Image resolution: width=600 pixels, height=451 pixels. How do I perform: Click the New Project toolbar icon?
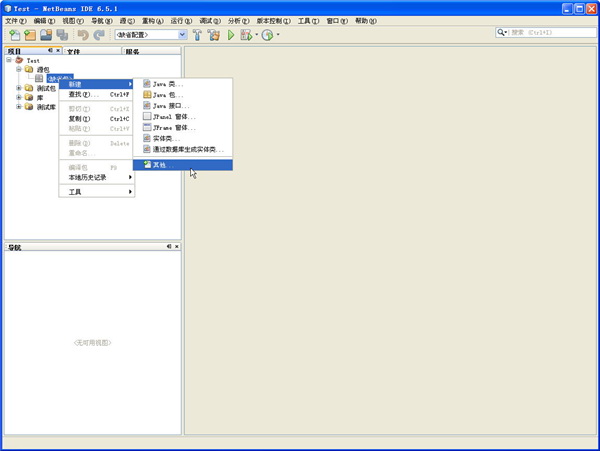[30, 35]
